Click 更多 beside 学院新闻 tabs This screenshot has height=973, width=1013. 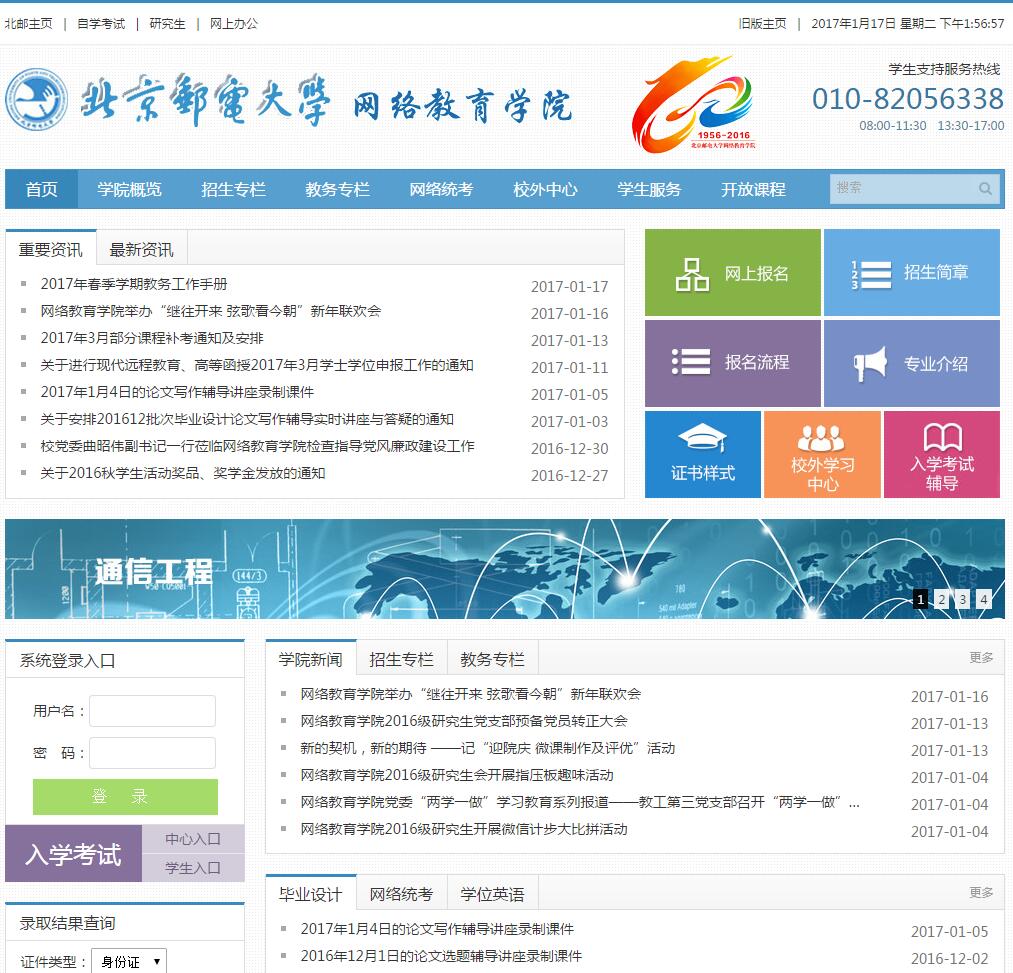click(981, 657)
